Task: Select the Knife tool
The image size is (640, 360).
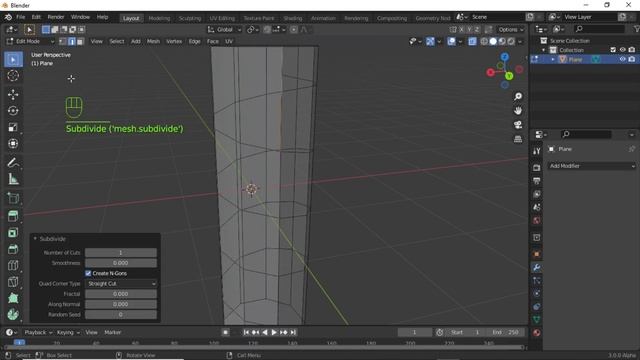Action: click(x=13, y=282)
